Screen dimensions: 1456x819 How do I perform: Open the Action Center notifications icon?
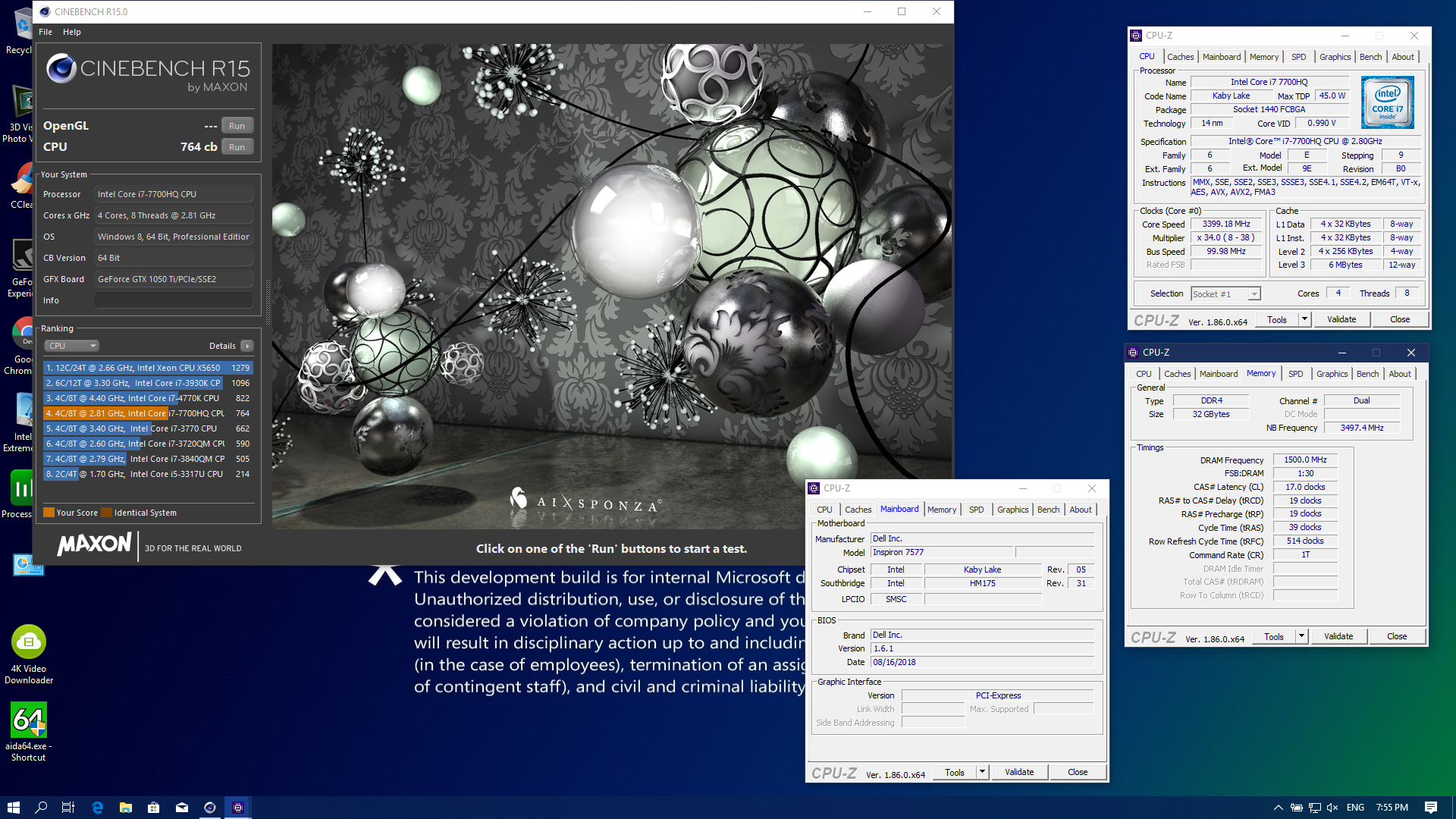coord(1431,808)
